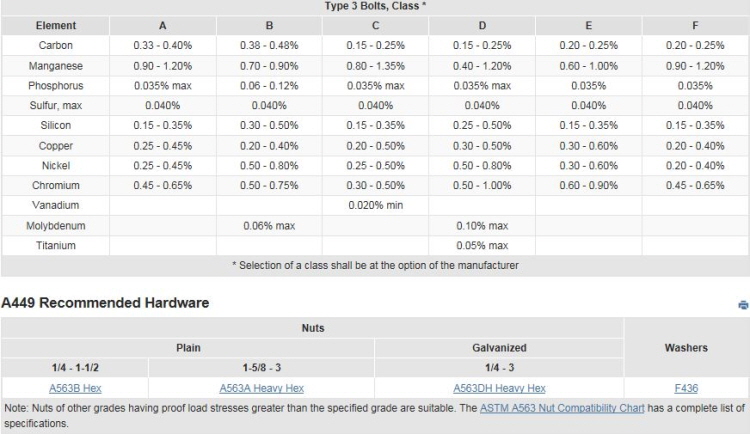Select the Vanadium 0.020% min cell
This screenshot has width=750, height=434.
tap(375, 205)
